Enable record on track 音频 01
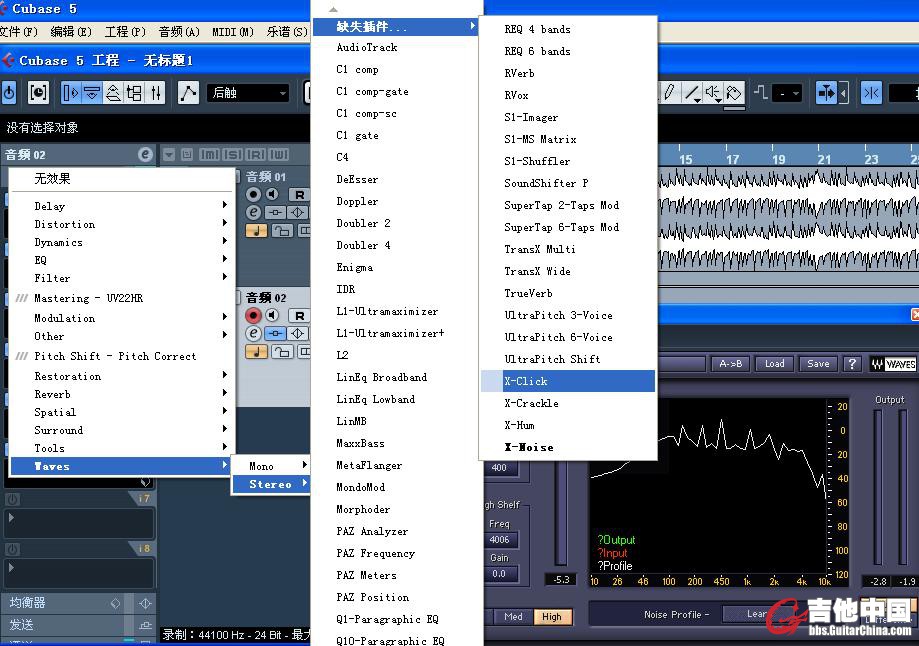Image resolution: width=919 pixels, height=646 pixels. (x=253, y=195)
